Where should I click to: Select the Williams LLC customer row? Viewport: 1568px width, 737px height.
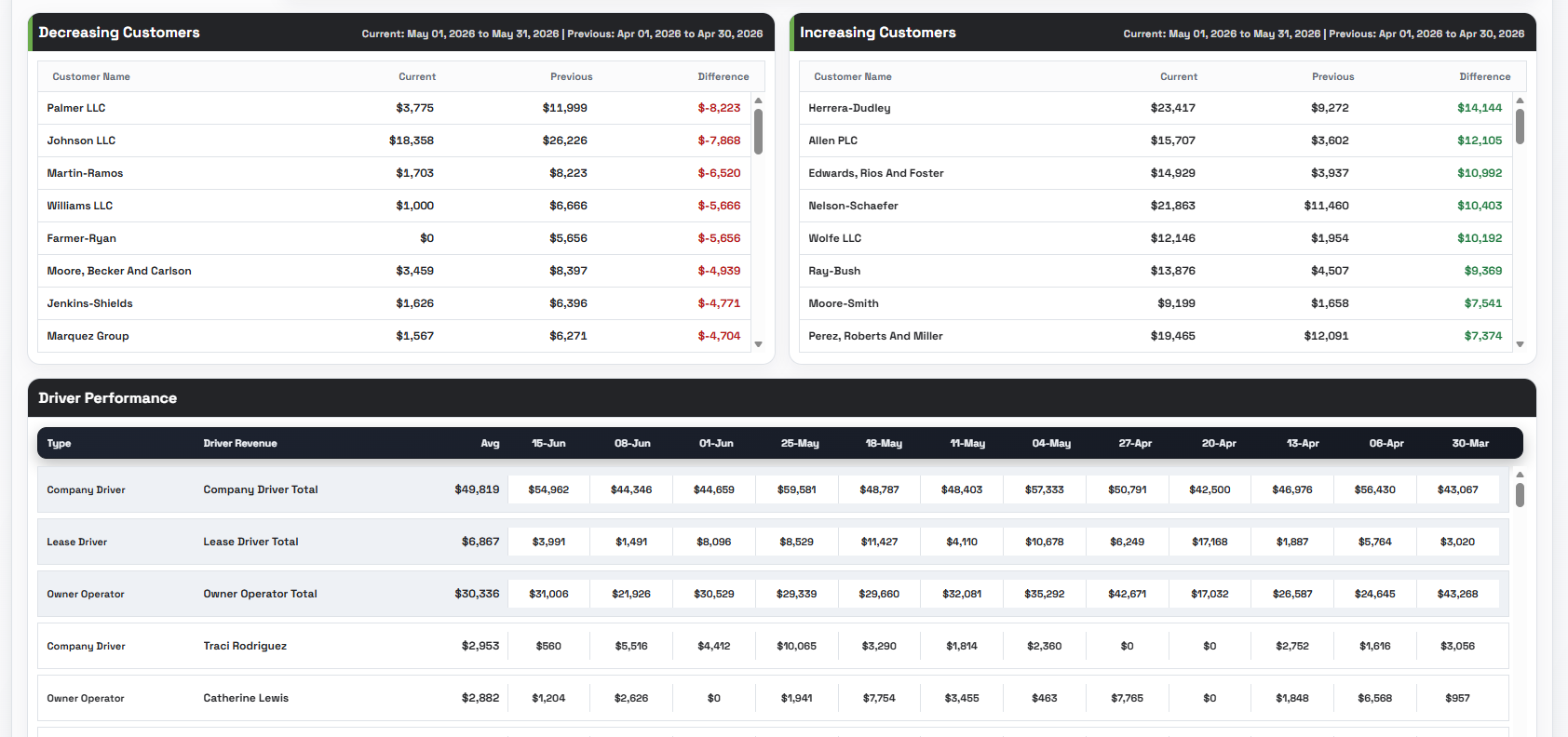(396, 206)
